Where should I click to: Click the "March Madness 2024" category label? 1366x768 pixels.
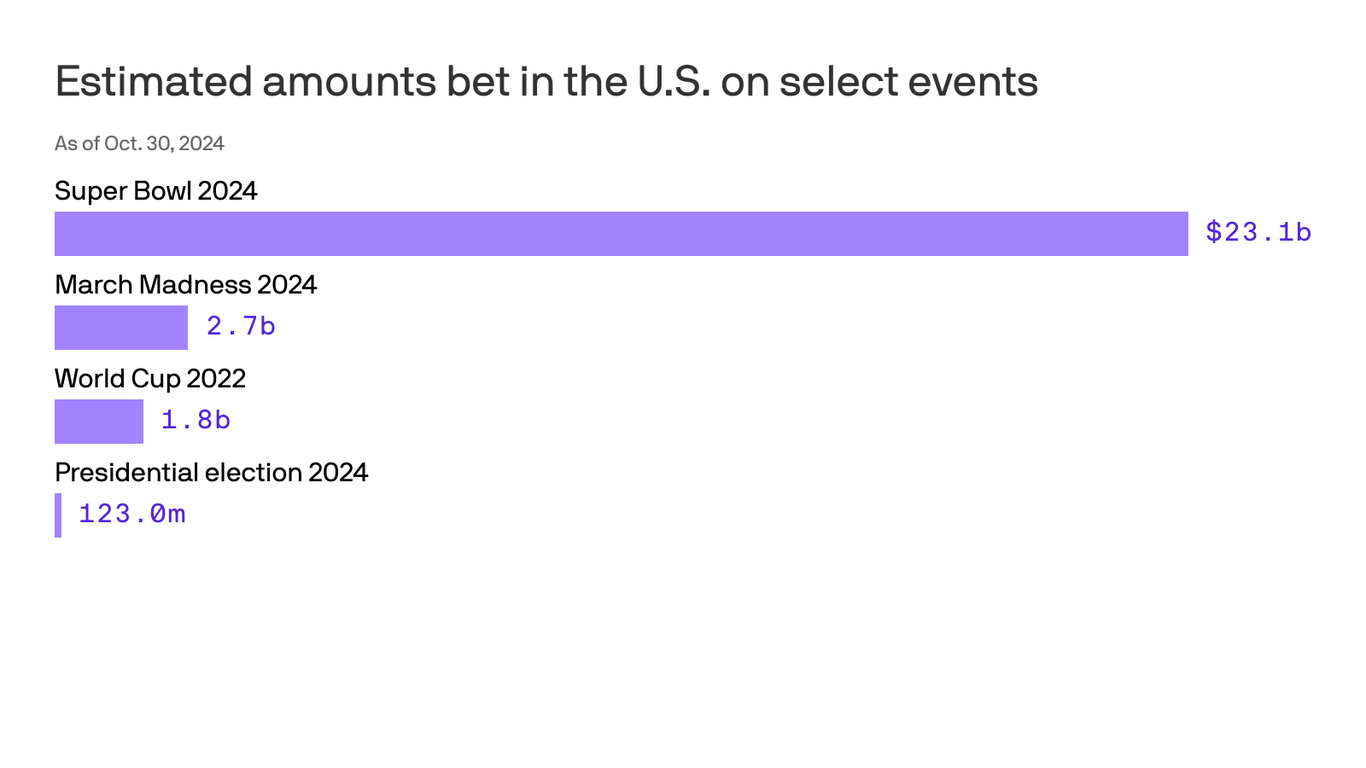(186, 285)
